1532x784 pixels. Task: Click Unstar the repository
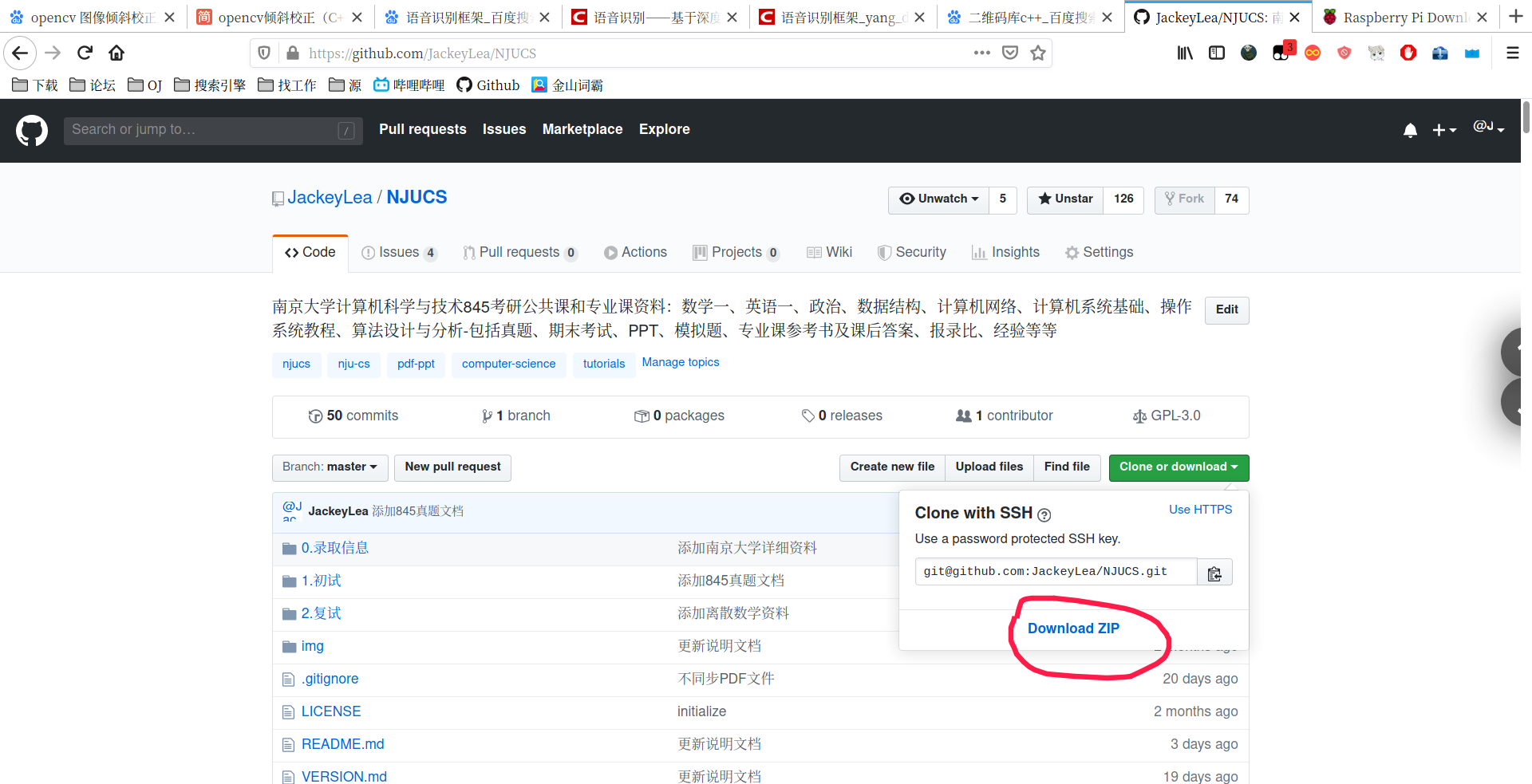click(1065, 199)
